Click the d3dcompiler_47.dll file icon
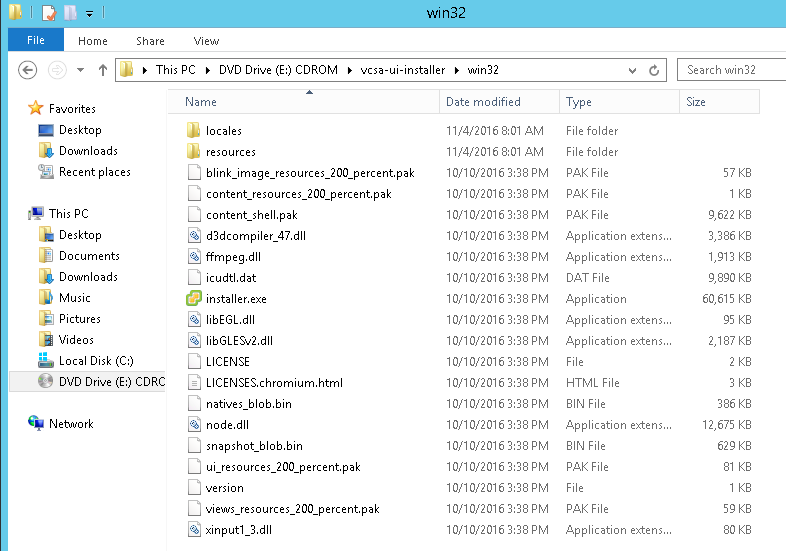 click(195, 236)
